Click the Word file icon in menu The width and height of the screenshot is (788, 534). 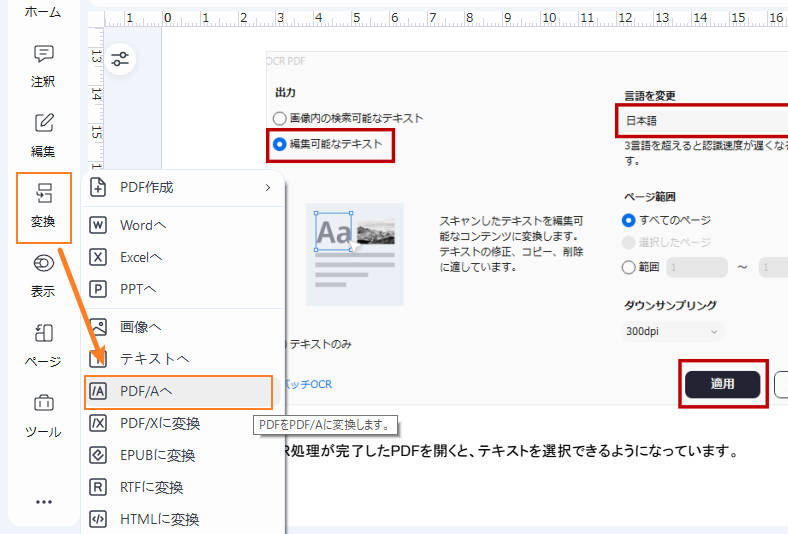point(98,225)
